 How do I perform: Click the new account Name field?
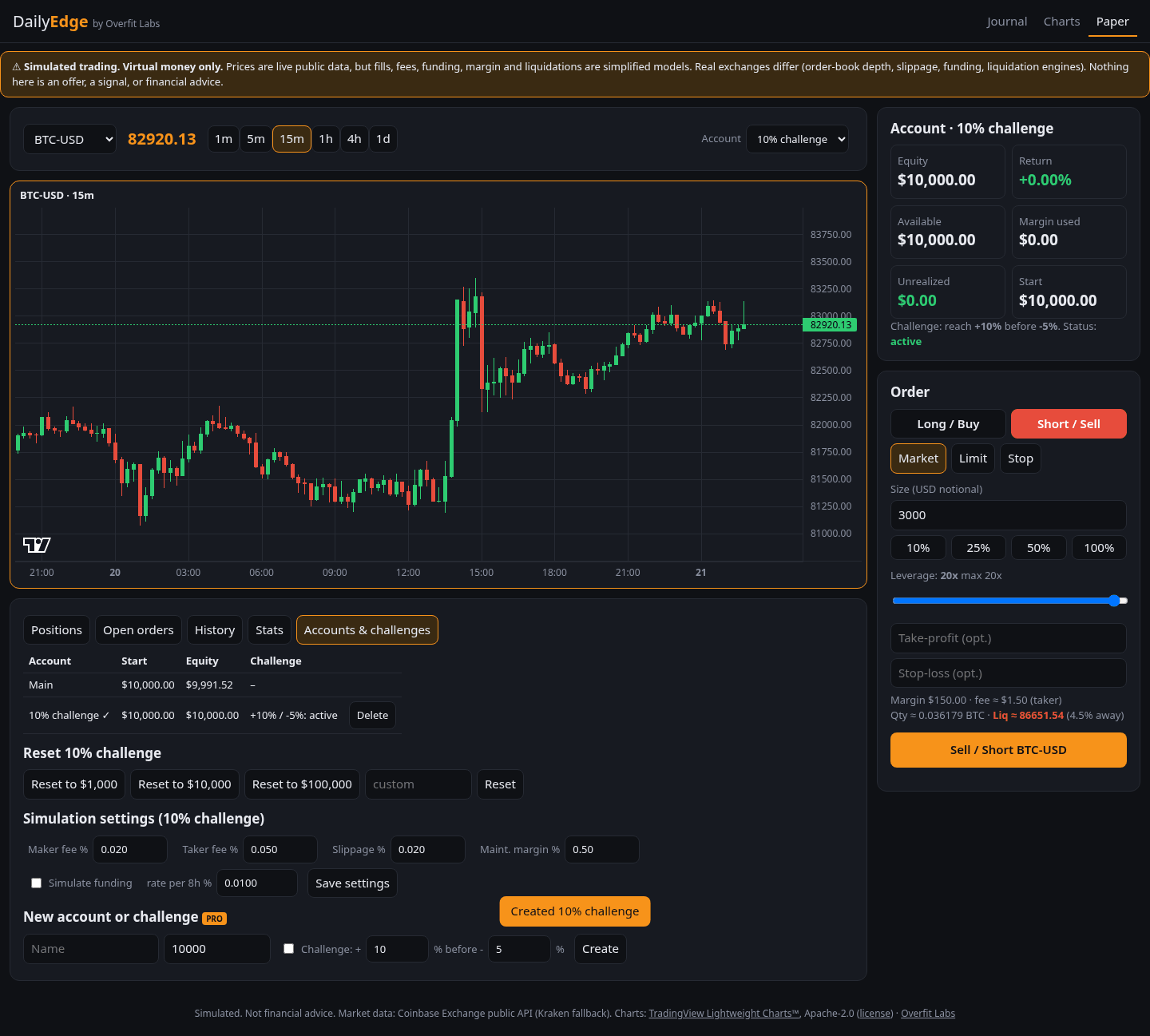coord(91,949)
